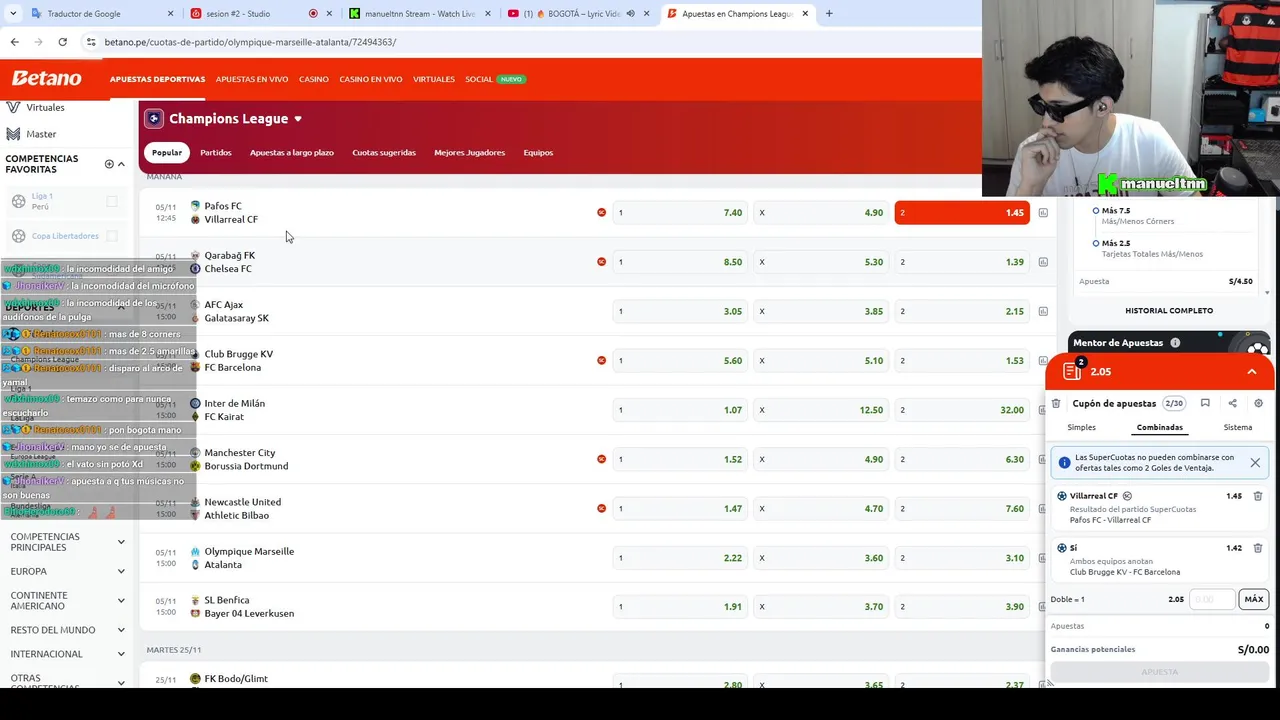
Task: Check Liga 1 Perú favorite box
Action: [112, 201]
